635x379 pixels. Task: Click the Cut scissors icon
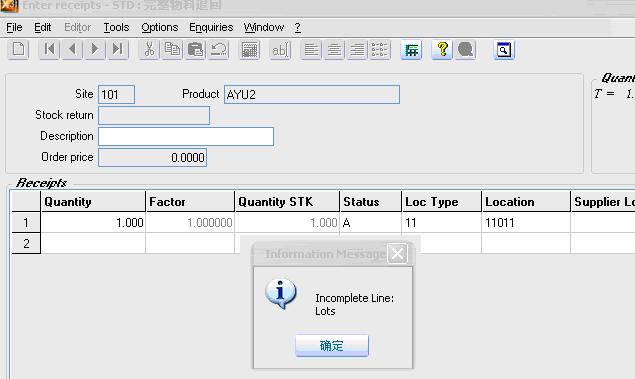(x=149, y=50)
